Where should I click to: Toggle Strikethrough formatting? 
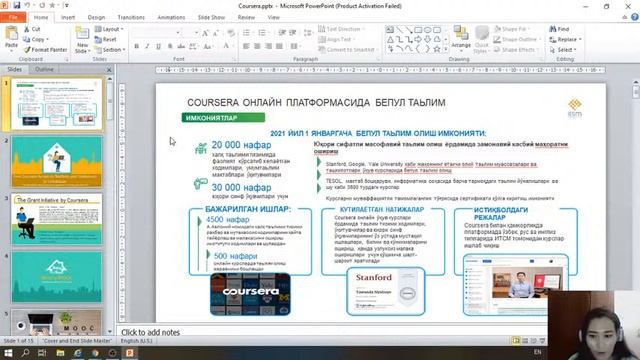(x=181, y=47)
